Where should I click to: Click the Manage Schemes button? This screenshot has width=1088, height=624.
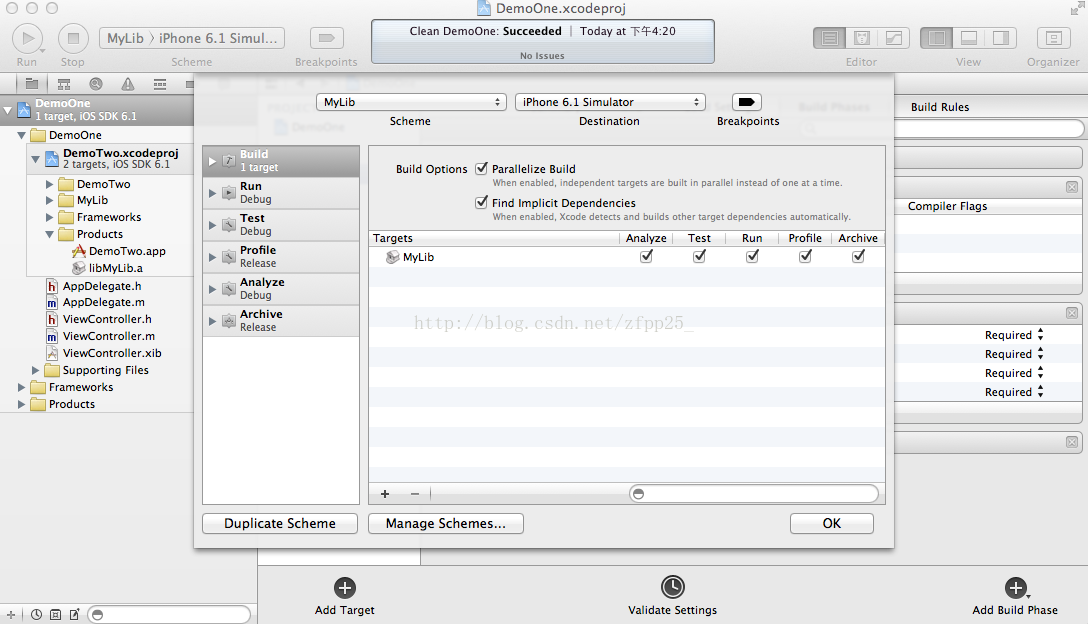(x=445, y=523)
